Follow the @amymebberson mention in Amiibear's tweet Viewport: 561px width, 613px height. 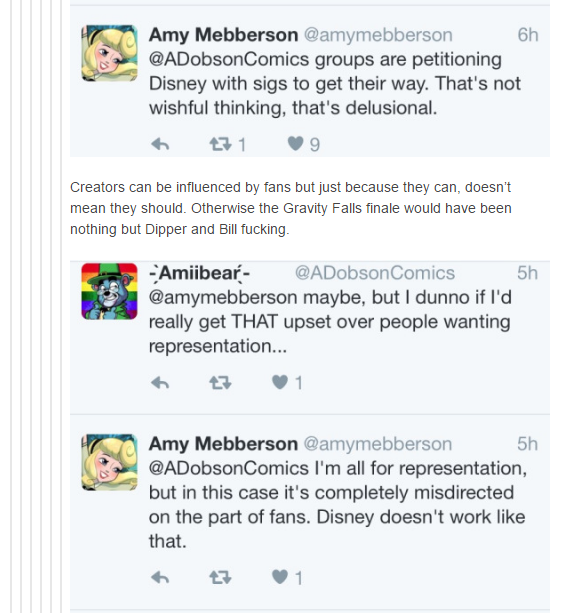(x=223, y=298)
